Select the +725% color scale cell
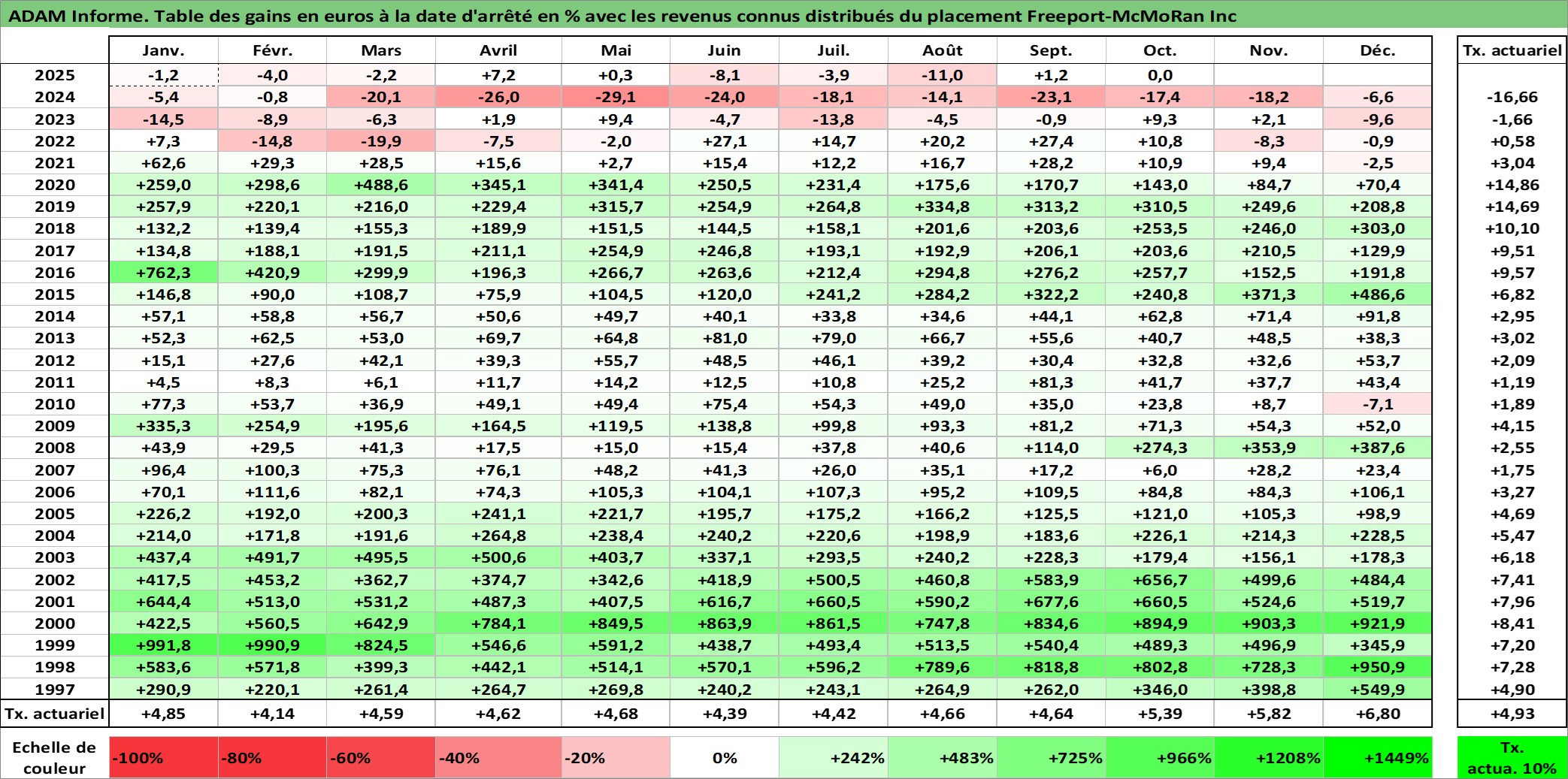Viewport: 1568px width, 779px height. point(1051,757)
